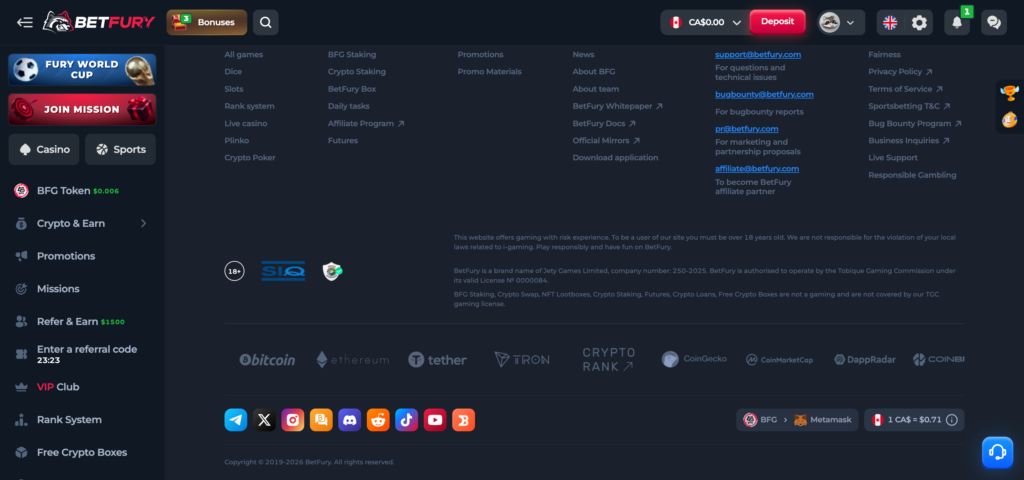Screen dimensions: 1024x480
Task: Open the Telegram social icon
Action: [236, 420]
